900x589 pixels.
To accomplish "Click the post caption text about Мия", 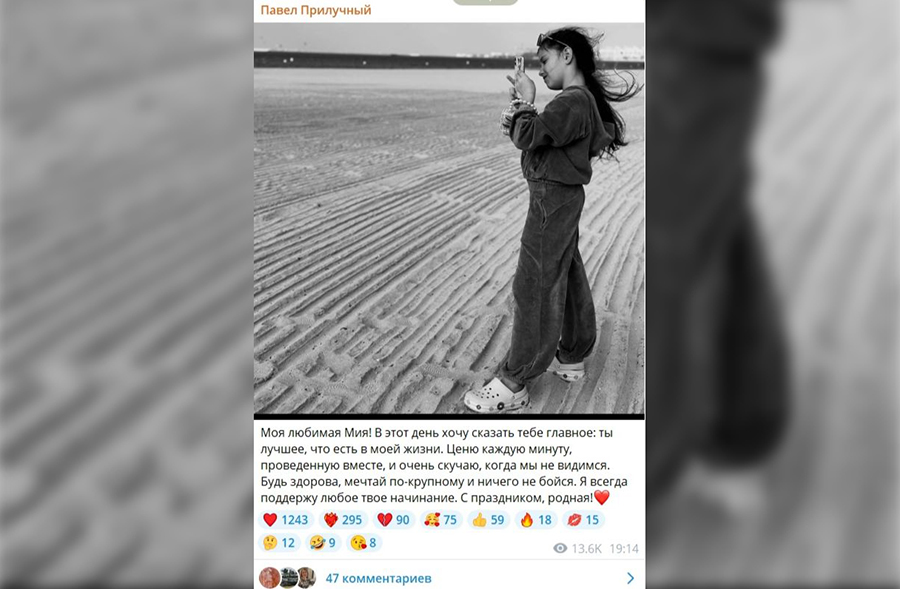I will [444, 465].
